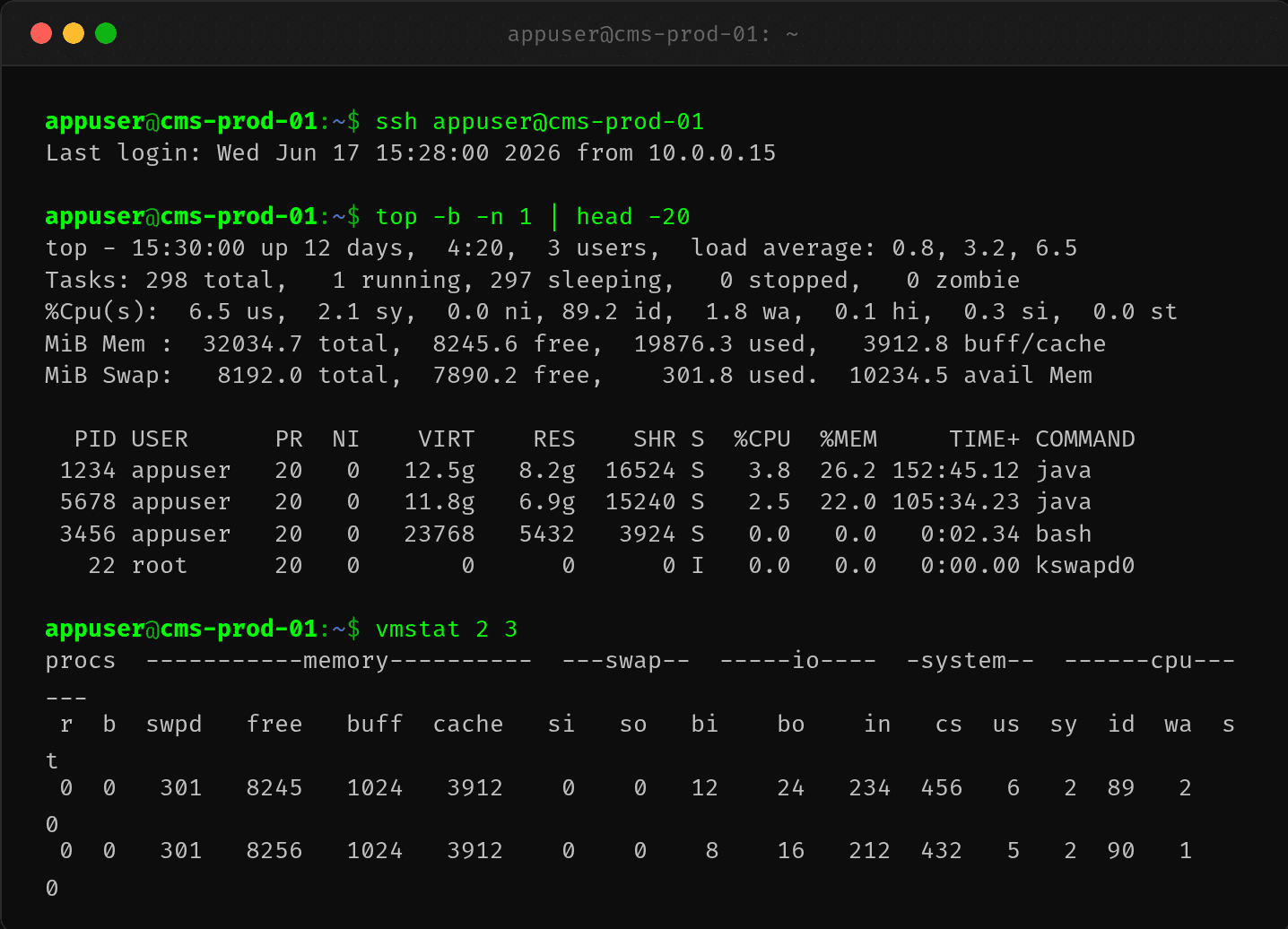Click the io section header in vmstat

pos(798,661)
